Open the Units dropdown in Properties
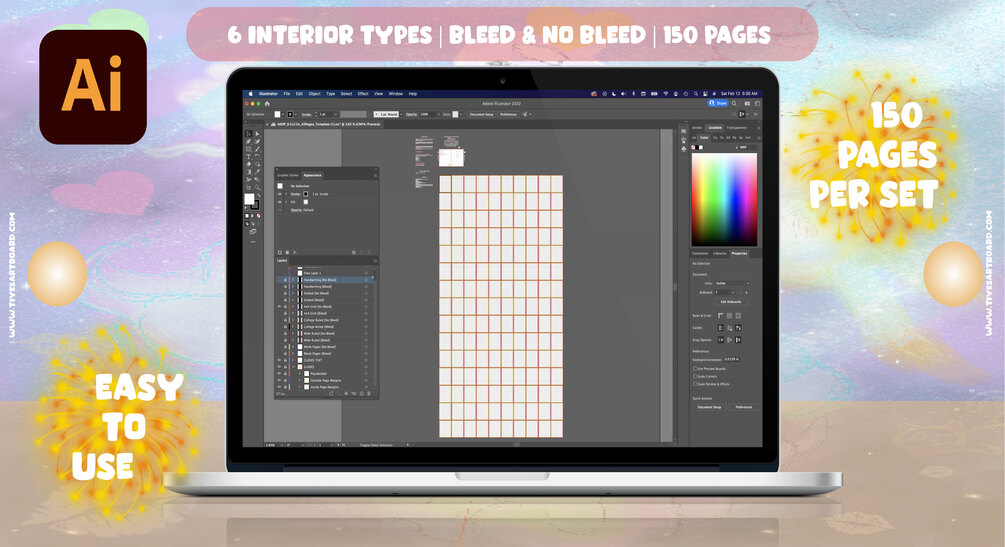Image resolution: width=1005 pixels, height=547 pixels. click(732, 283)
